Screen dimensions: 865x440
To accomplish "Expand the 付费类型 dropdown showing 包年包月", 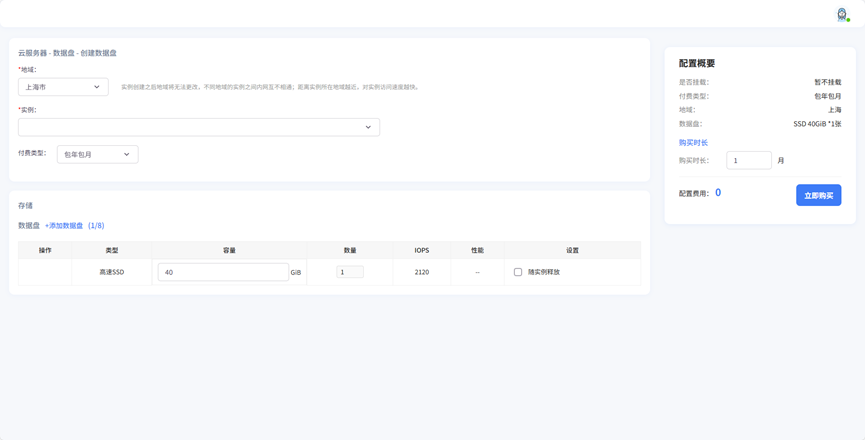I will (x=97, y=154).
